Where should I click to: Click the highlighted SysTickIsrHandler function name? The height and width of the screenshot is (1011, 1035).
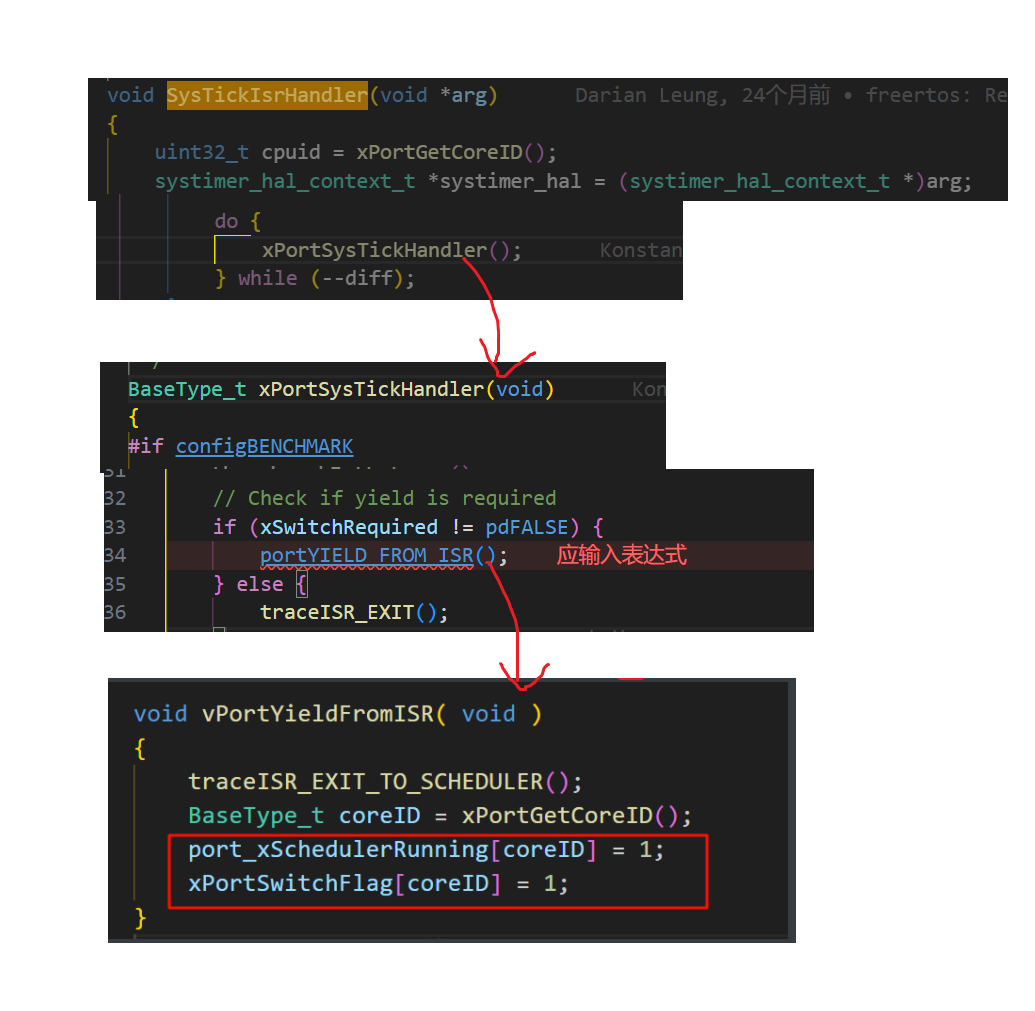pos(267,96)
